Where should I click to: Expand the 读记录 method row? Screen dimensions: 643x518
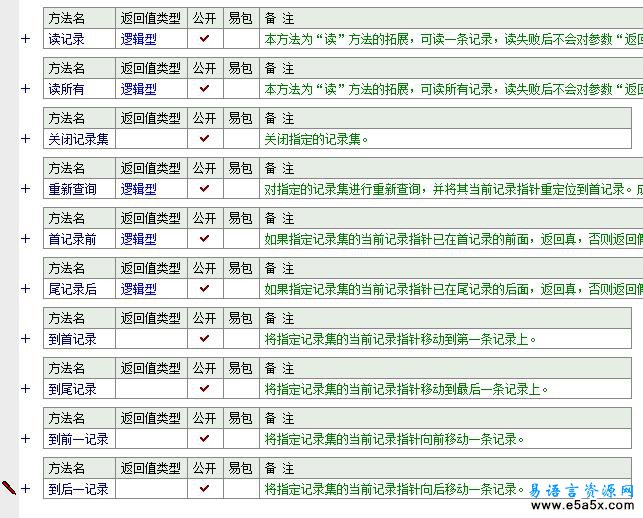coord(25,39)
